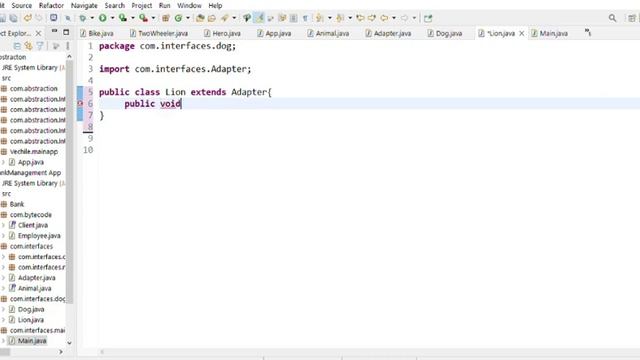Open the Window menu
This screenshot has width=640, height=360.
189,6
